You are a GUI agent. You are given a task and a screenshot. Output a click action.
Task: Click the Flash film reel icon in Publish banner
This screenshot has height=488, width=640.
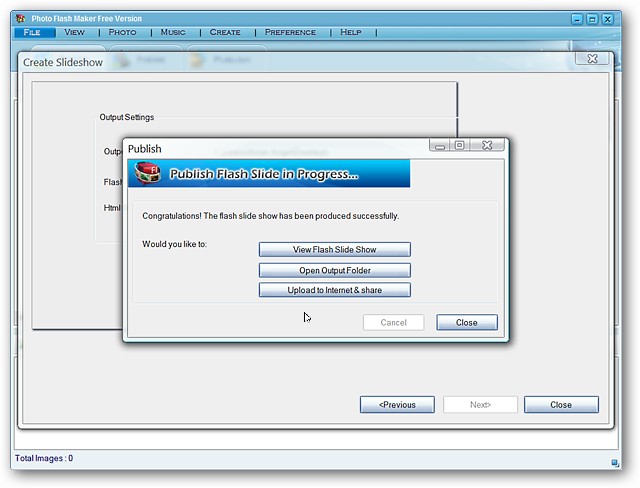point(147,173)
